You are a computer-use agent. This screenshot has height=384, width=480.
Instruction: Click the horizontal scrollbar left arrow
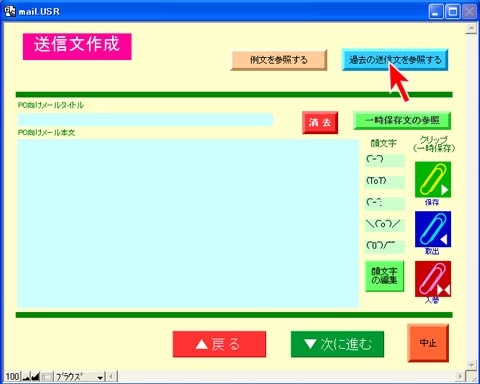(x=111, y=377)
